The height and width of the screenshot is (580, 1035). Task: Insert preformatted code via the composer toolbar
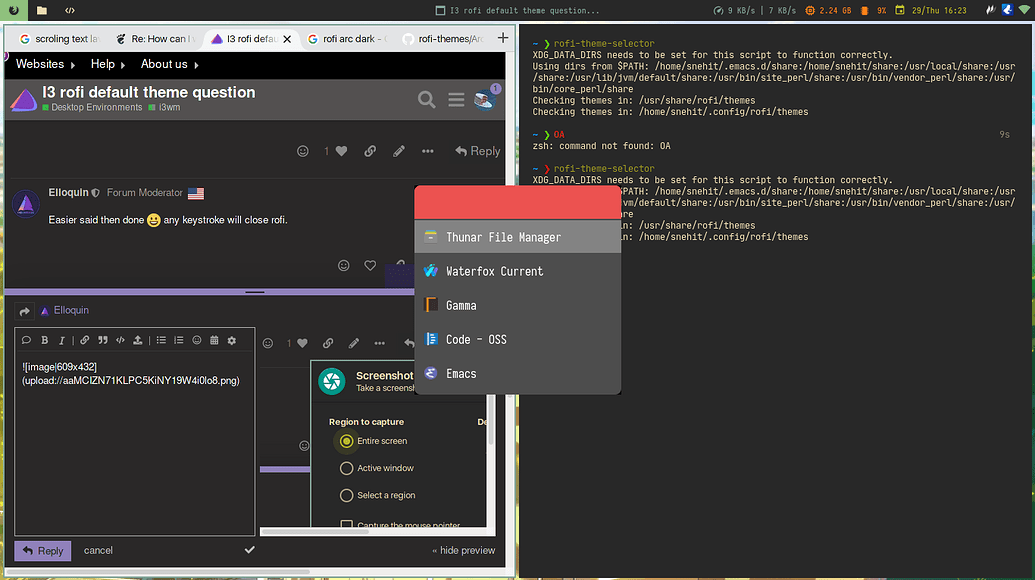pos(121,341)
